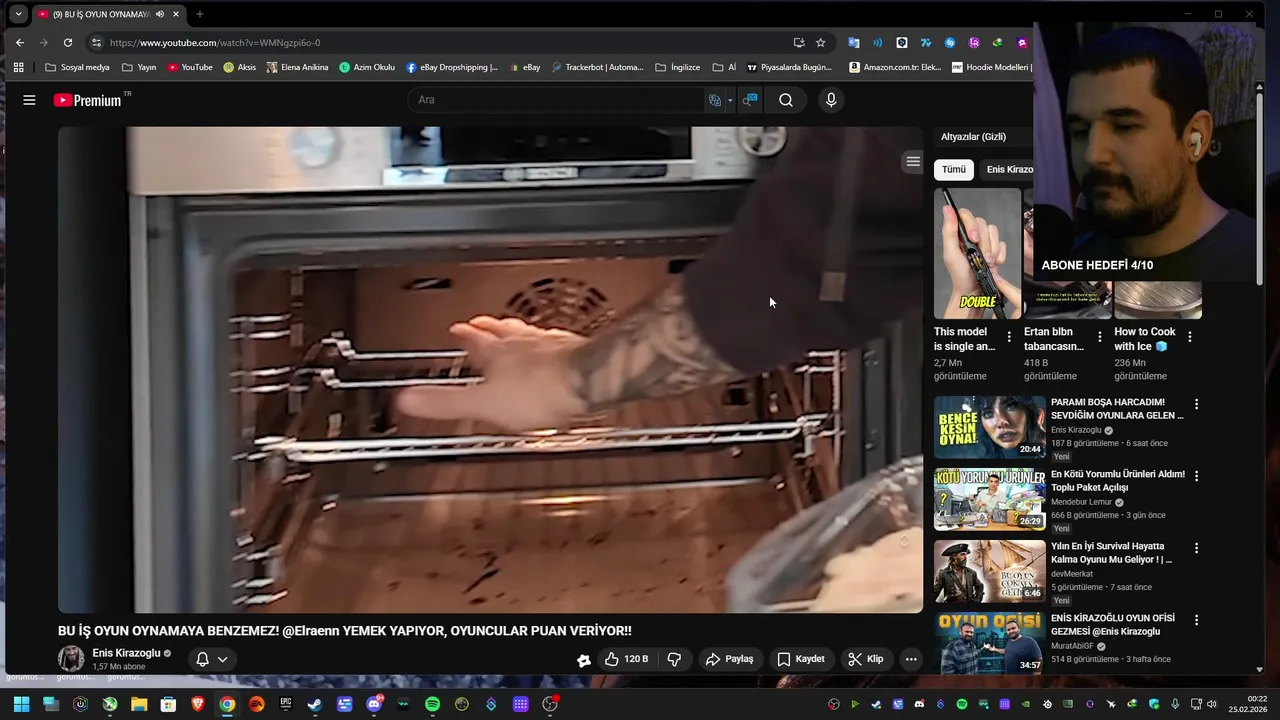This screenshot has height=720, width=1280.
Task: Open the 'Sosyal medya' bookmark folder
Action: coord(78,67)
